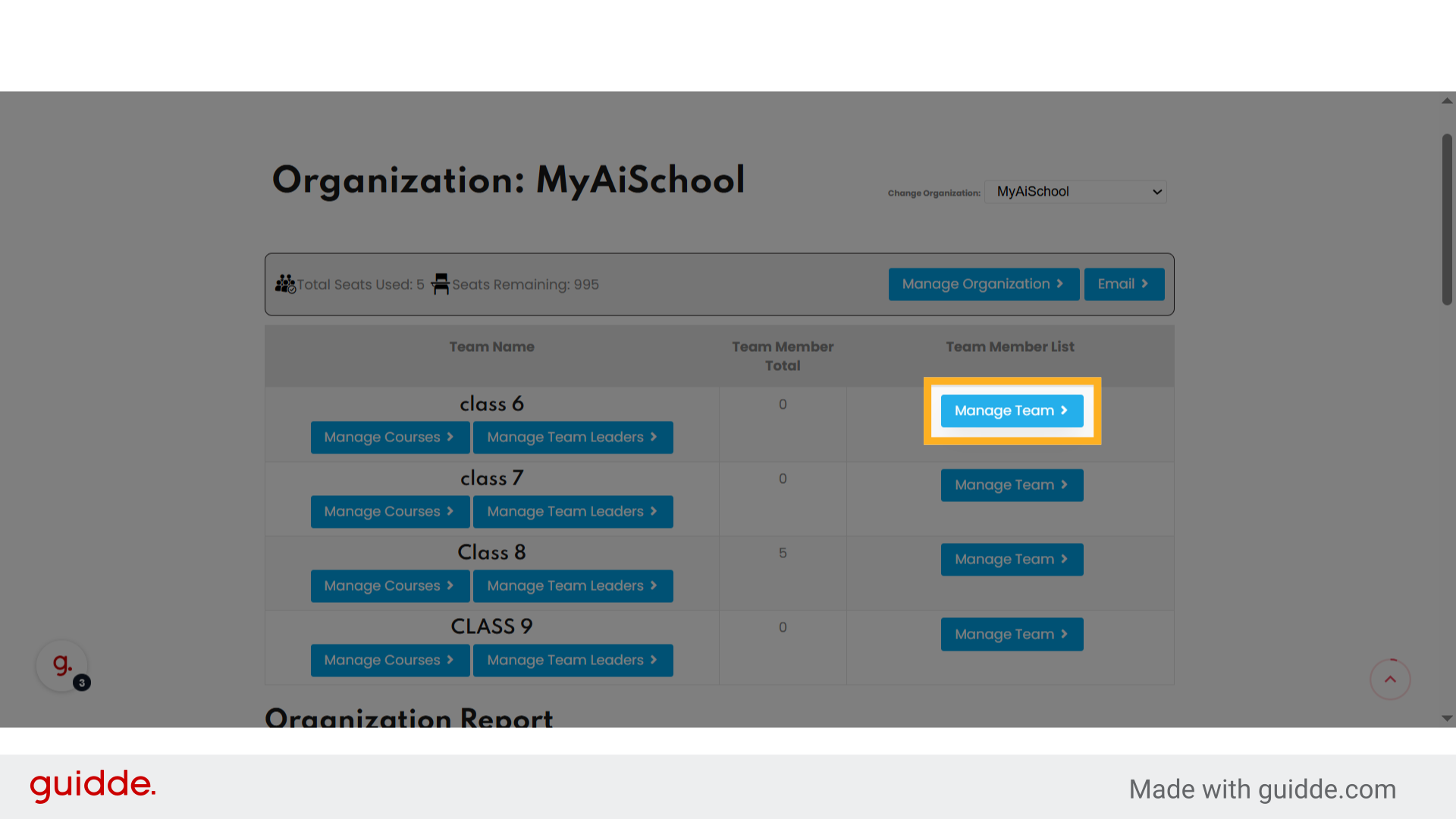Open Manage Courses for Class 8
1456x819 pixels.
[389, 586]
